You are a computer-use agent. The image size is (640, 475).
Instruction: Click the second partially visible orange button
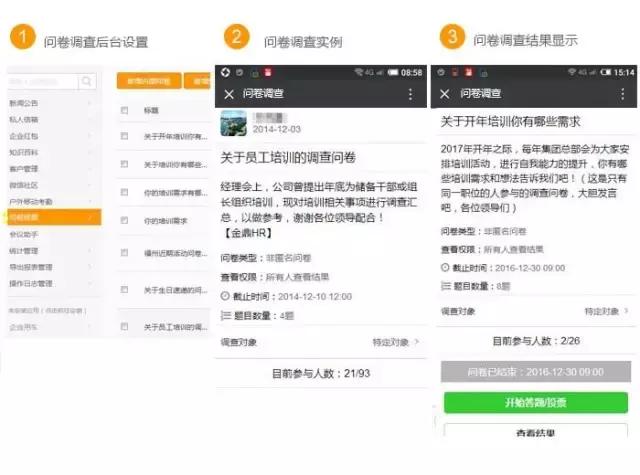198,81
